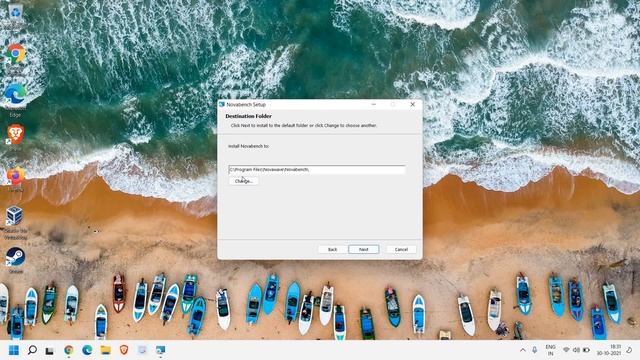
Task: Click the 'Install Novabench to:' label
Action: pyautogui.click(x=249, y=146)
